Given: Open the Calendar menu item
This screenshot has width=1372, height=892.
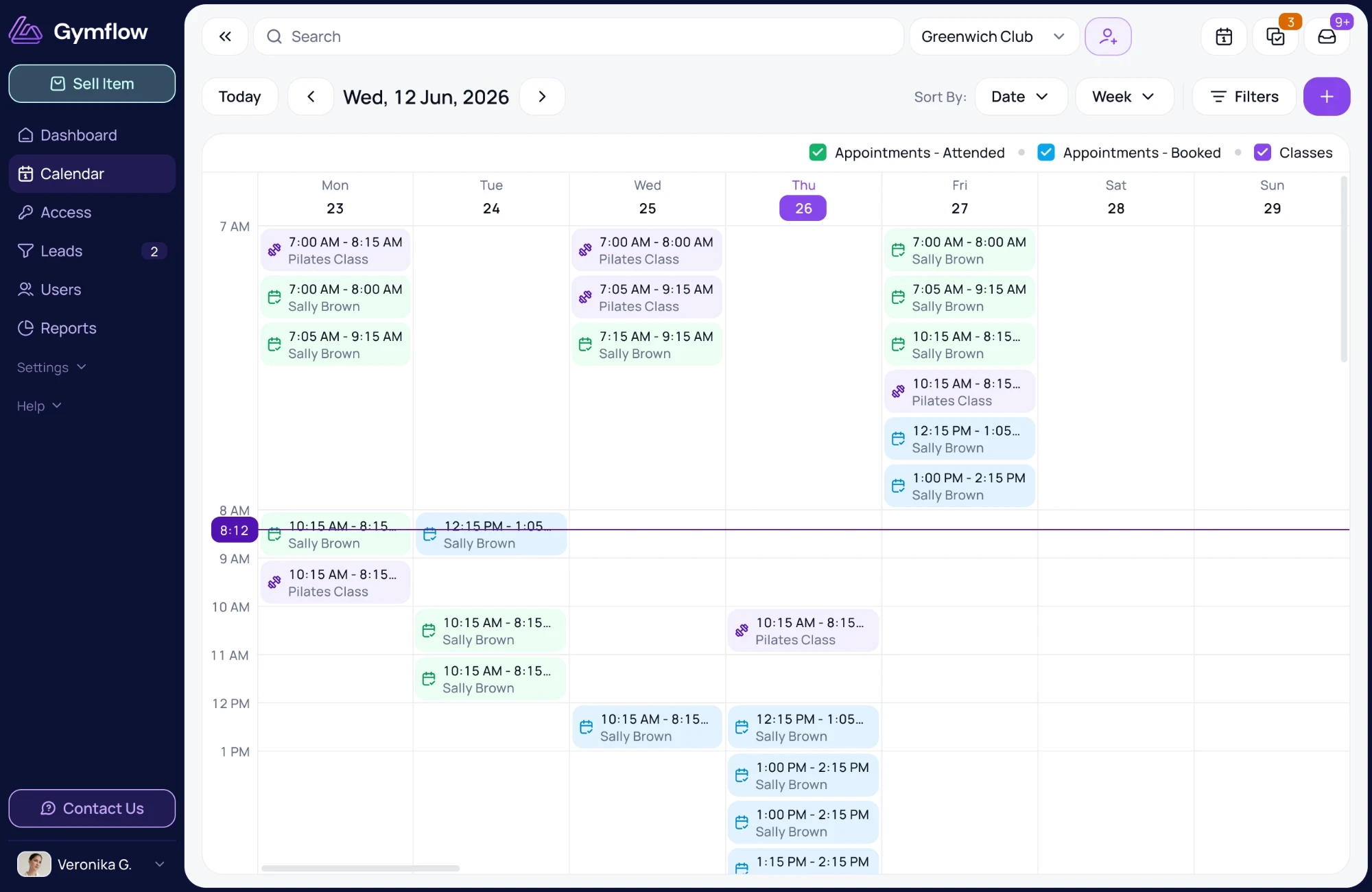Looking at the screenshot, I should 92,174.
